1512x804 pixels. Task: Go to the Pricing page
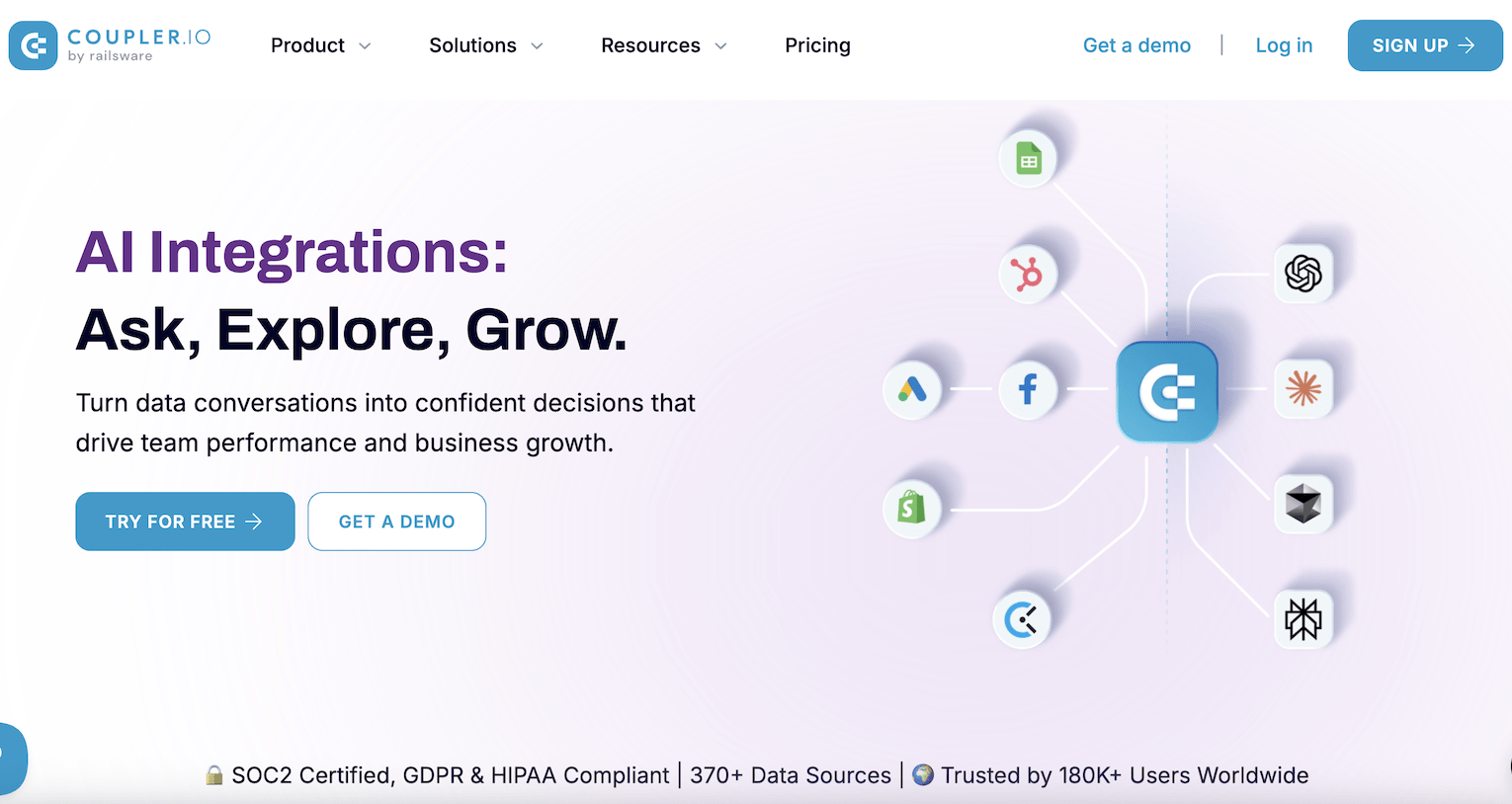pos(817,45)
